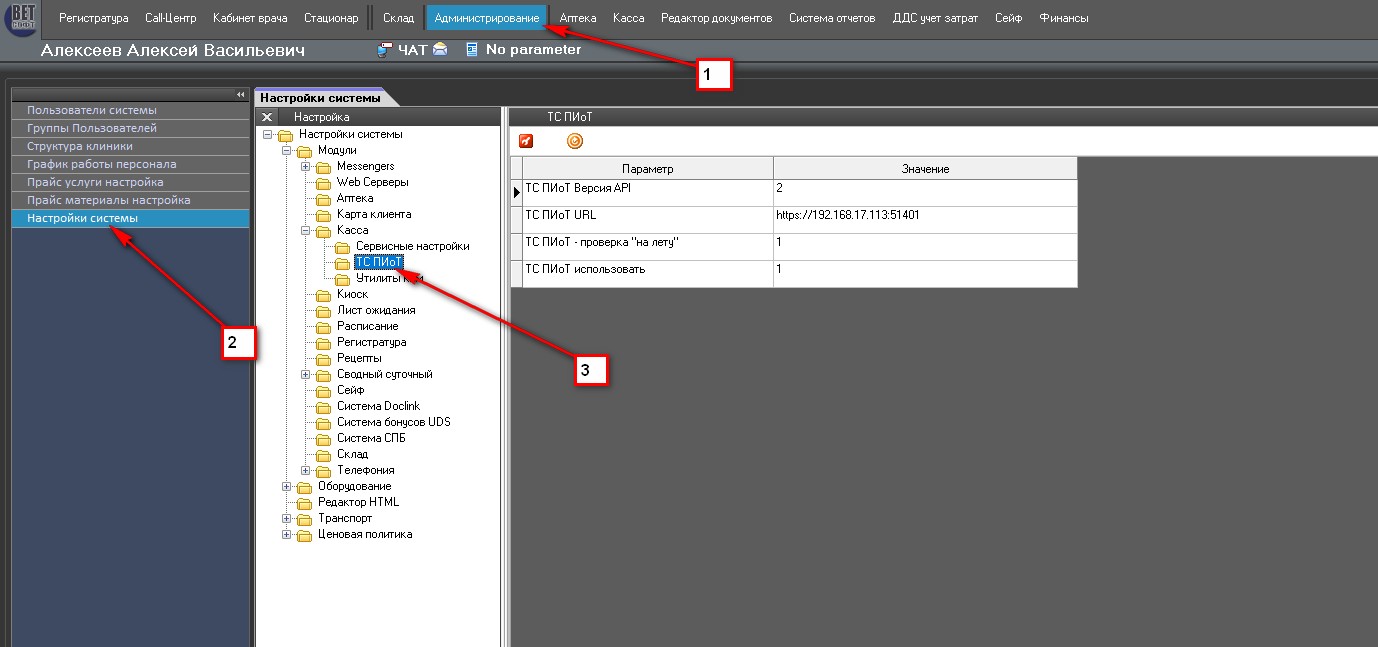Viewport: 1378px width, 647px height.
Task: Expand the Messengers tree node
Action: [x=306, y=166]
